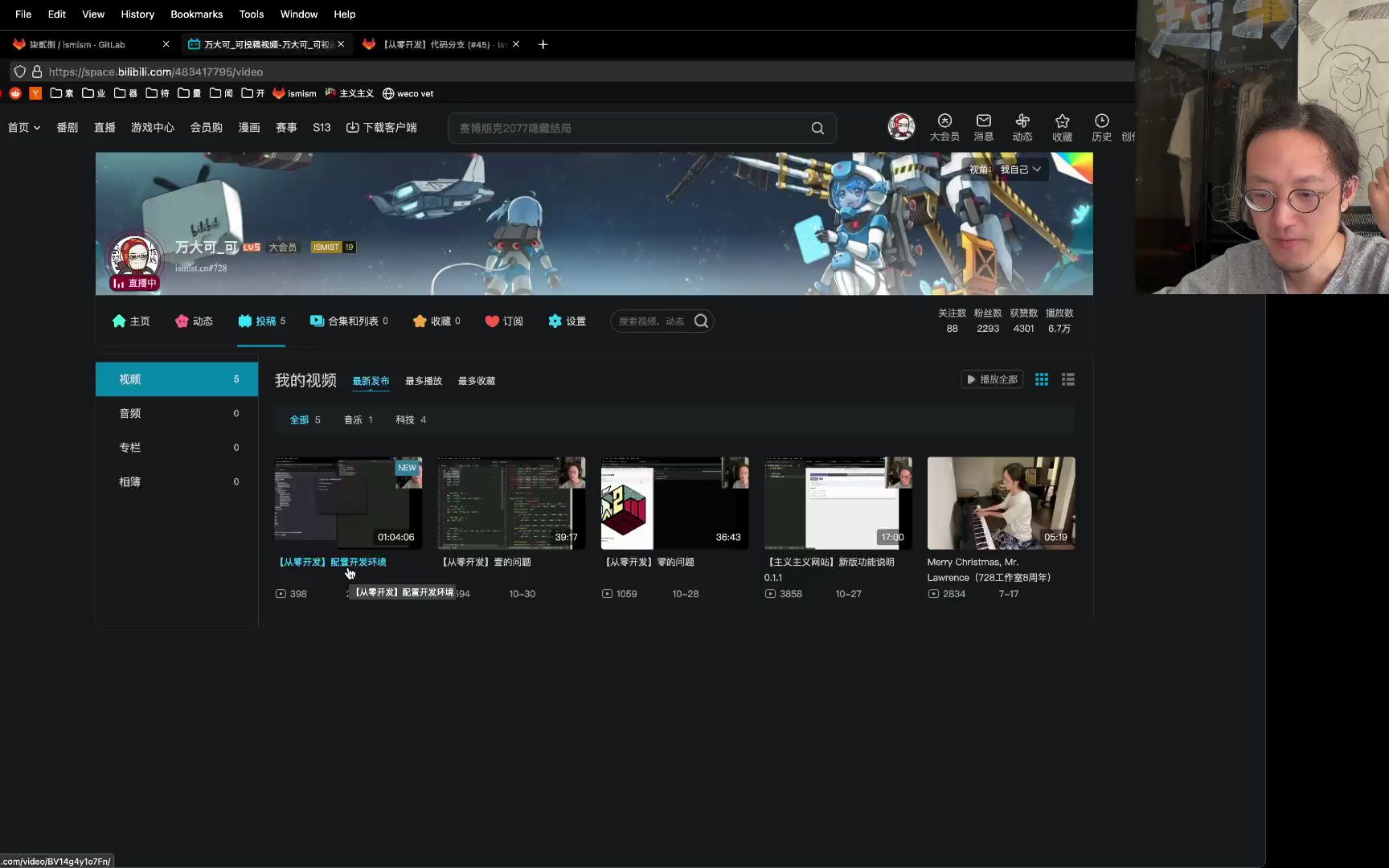1389x868 pixels.
Task: Open the History menu
Action: (137, 14)
